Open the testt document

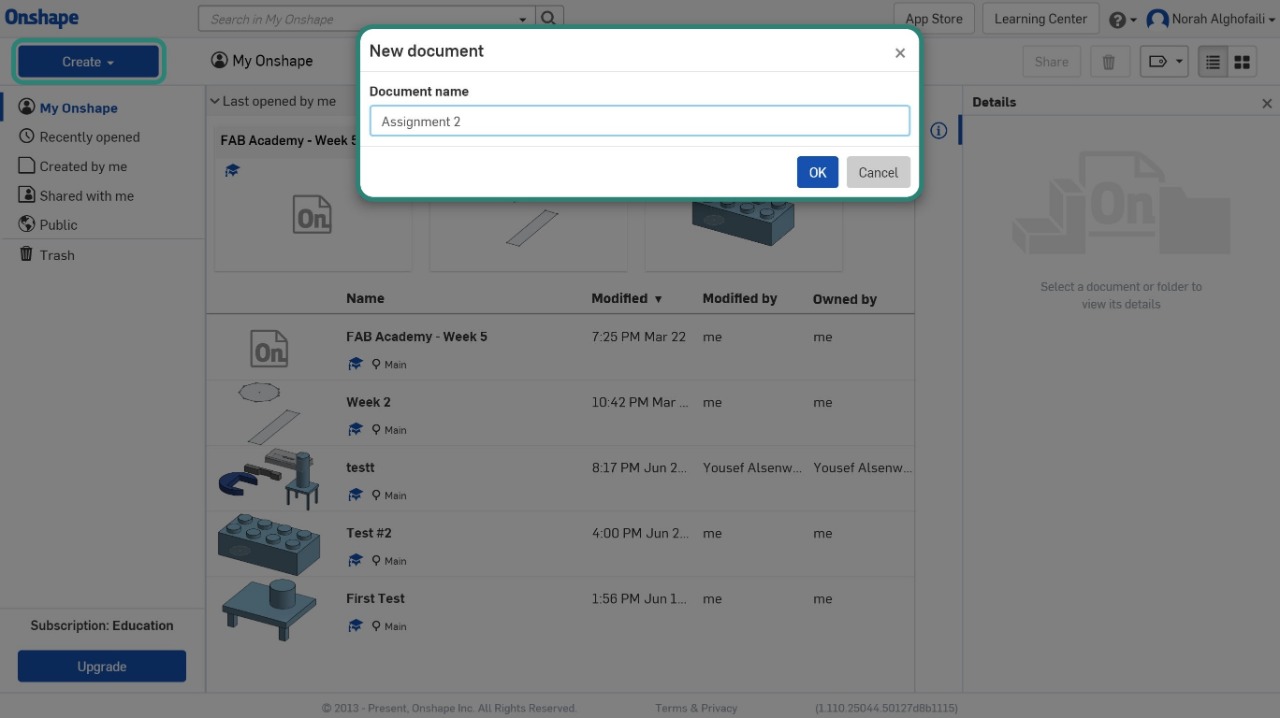(560, 479)
